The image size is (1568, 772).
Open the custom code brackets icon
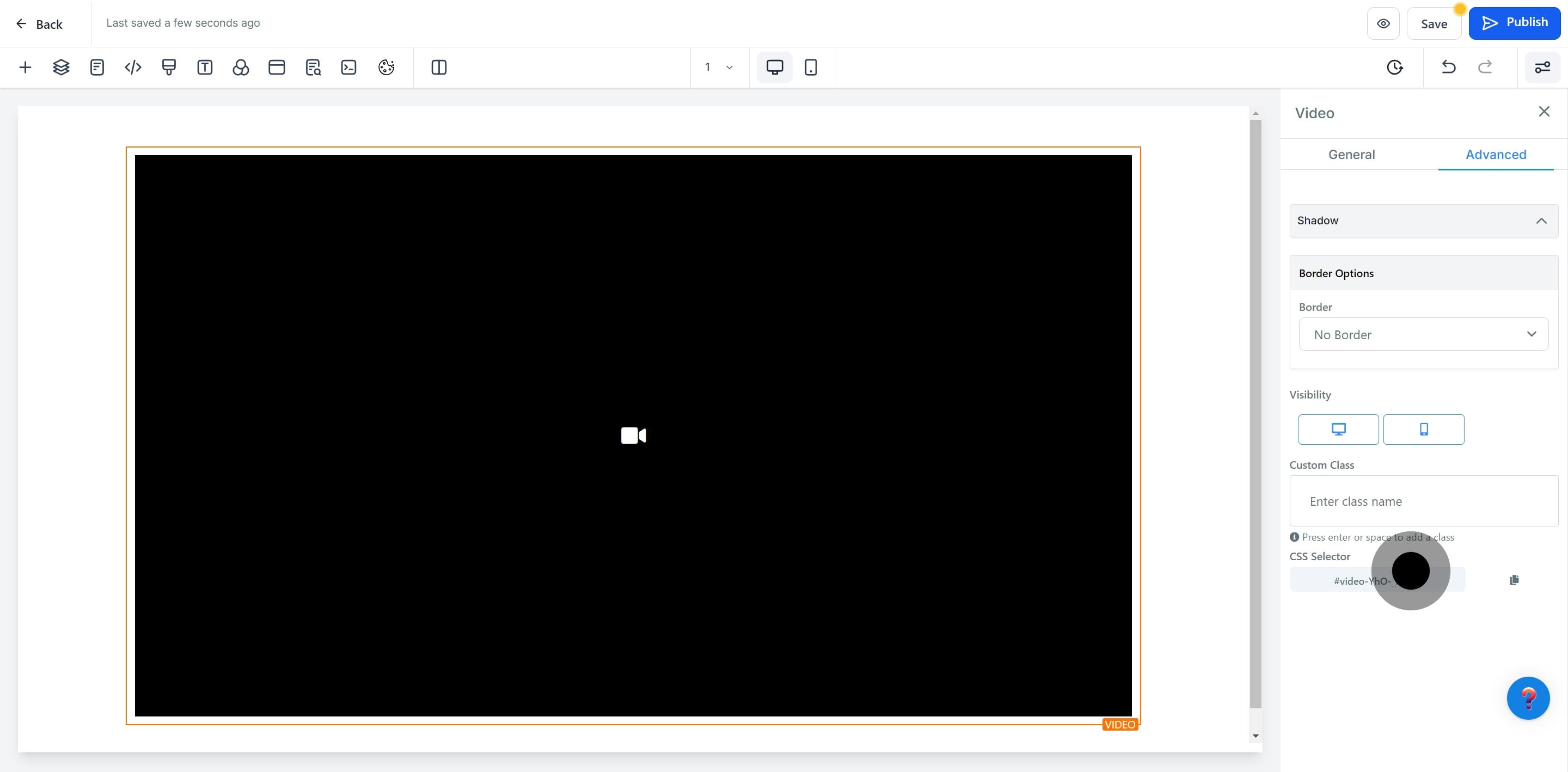coord(133,67)
